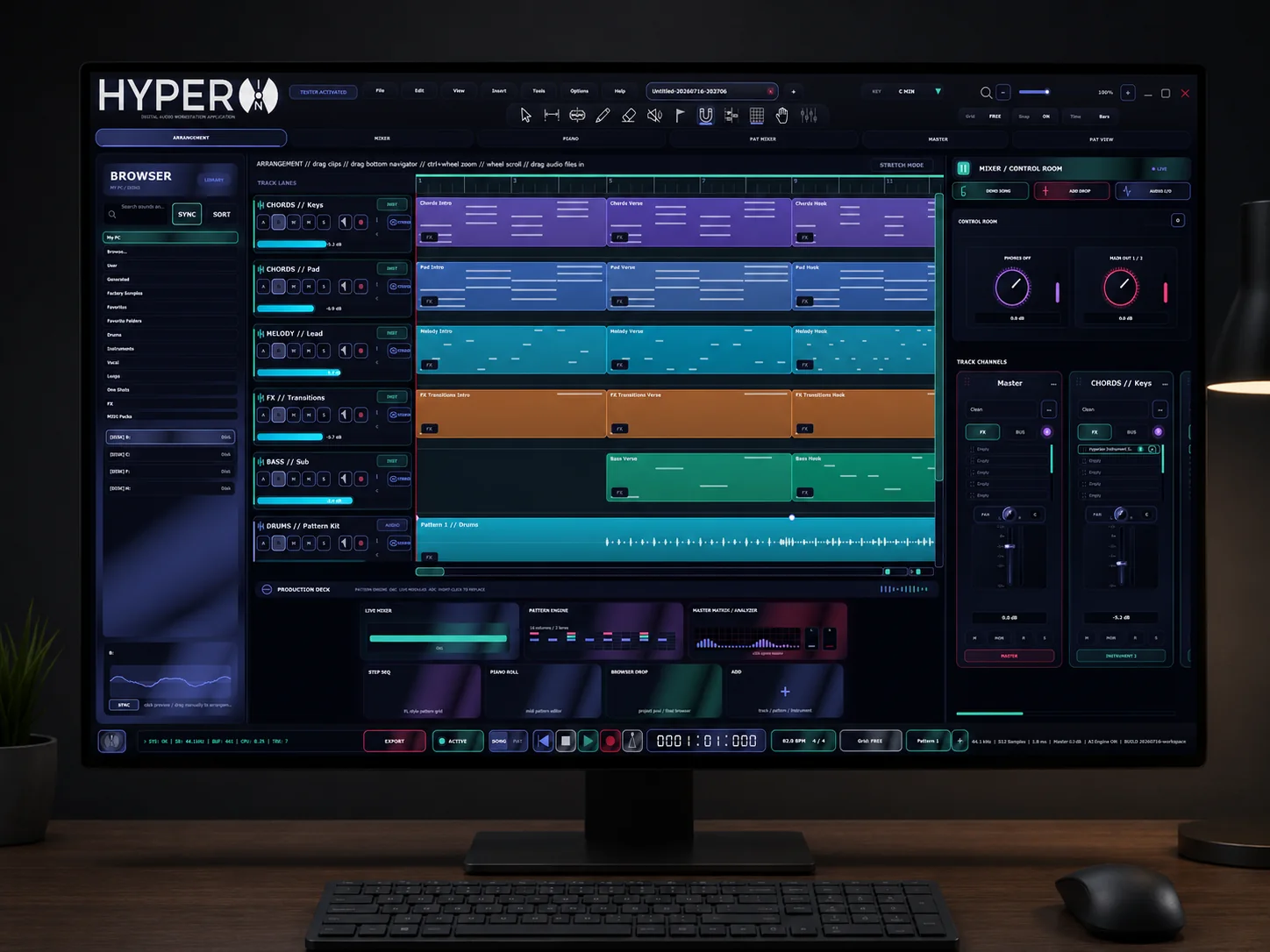The width and height of the screenshot is (1270, 952).
Task: Click the play button in transport
Action: 589,741
